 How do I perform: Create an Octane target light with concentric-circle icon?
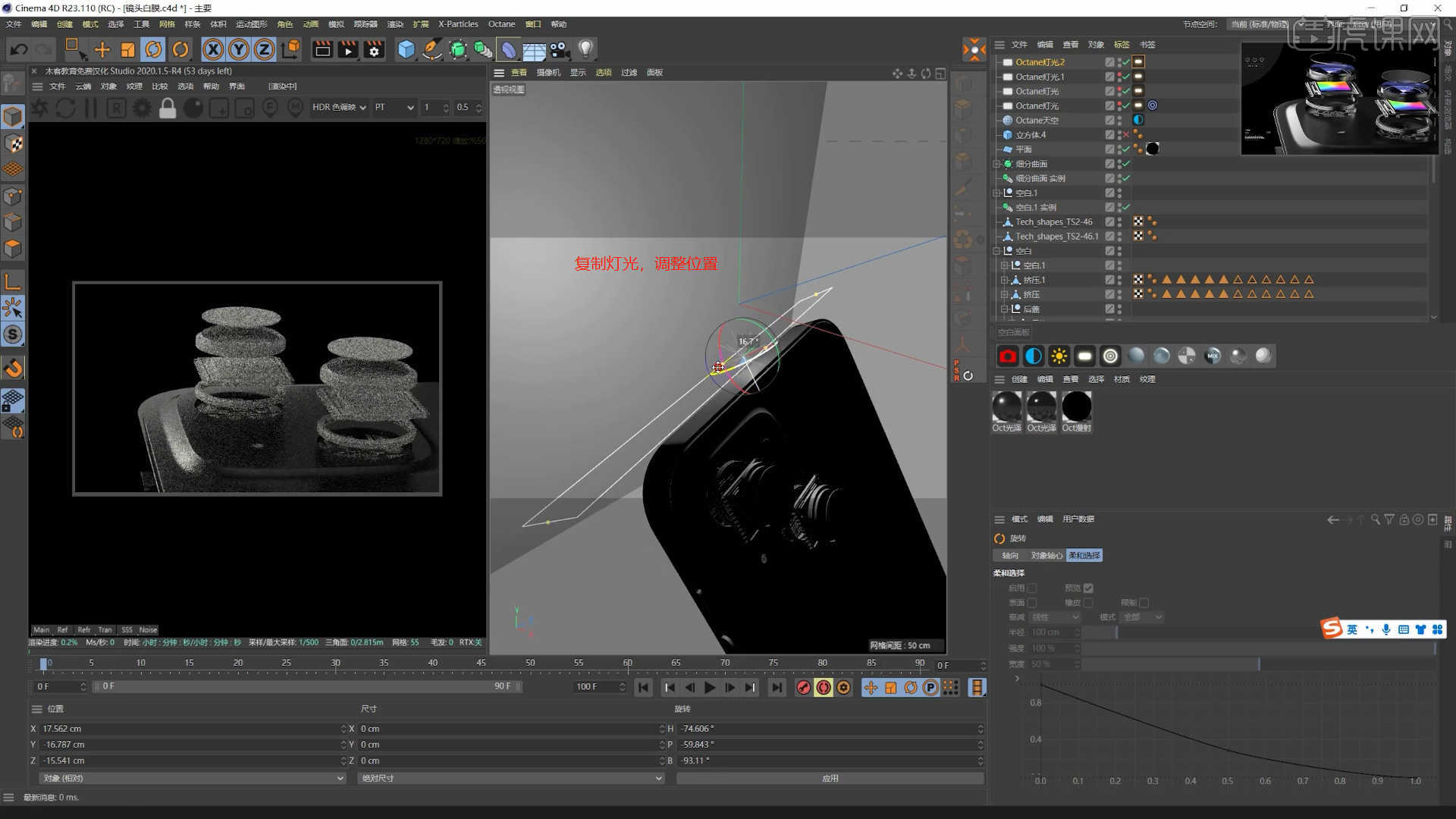coord(1110,356)
